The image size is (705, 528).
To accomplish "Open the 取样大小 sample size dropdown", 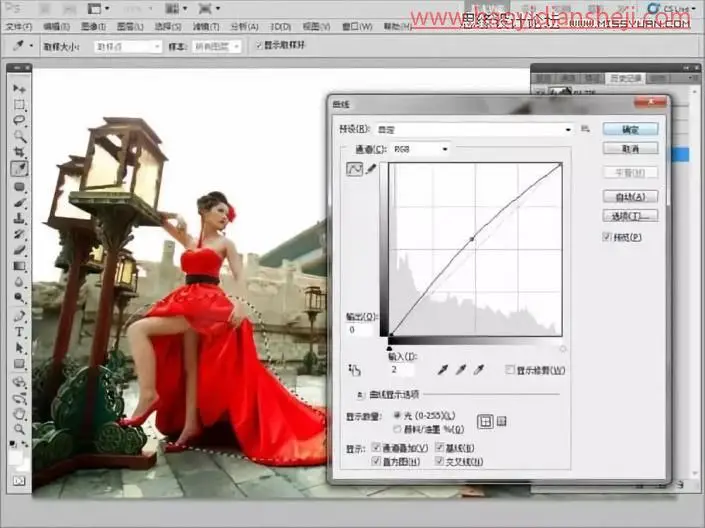I will [x=128, y=46].
